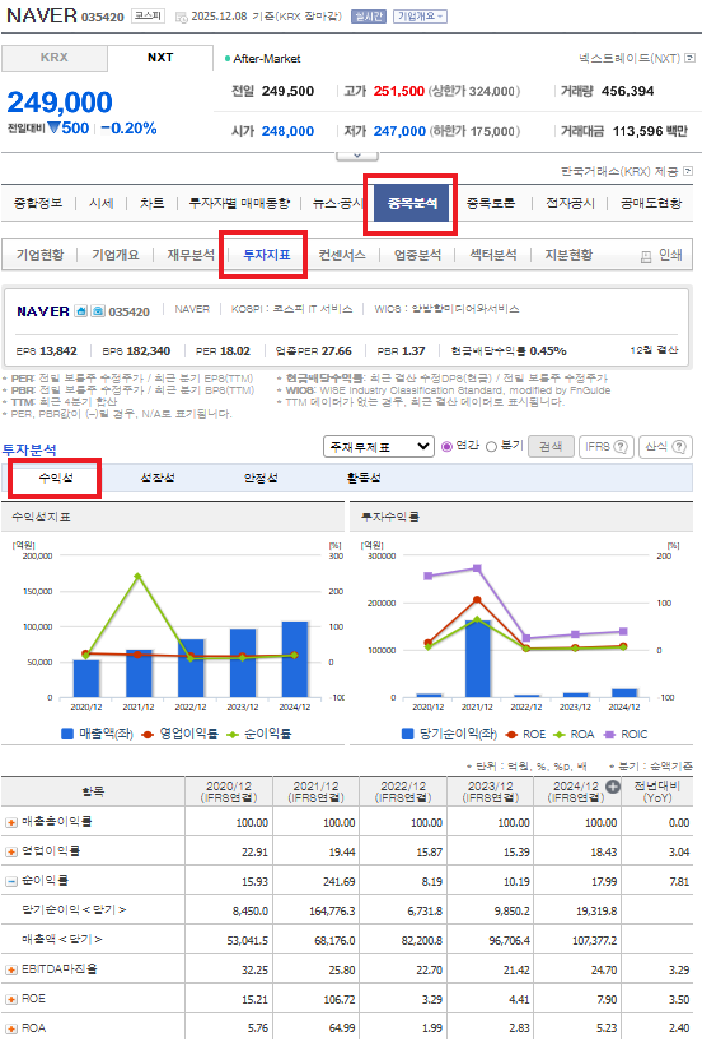Click the 당기순이익(좌) legend marker
Image resolution: width=703 pixels, height=1048 pixels.
[x=408, y=734]
